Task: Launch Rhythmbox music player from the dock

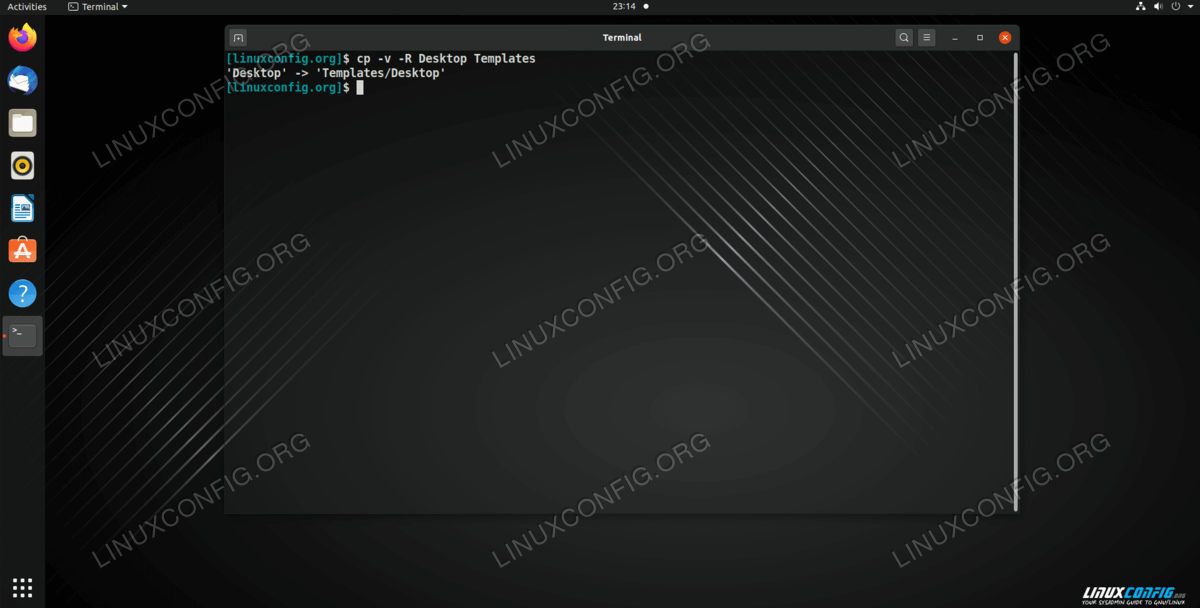Action: coord(22,165)
